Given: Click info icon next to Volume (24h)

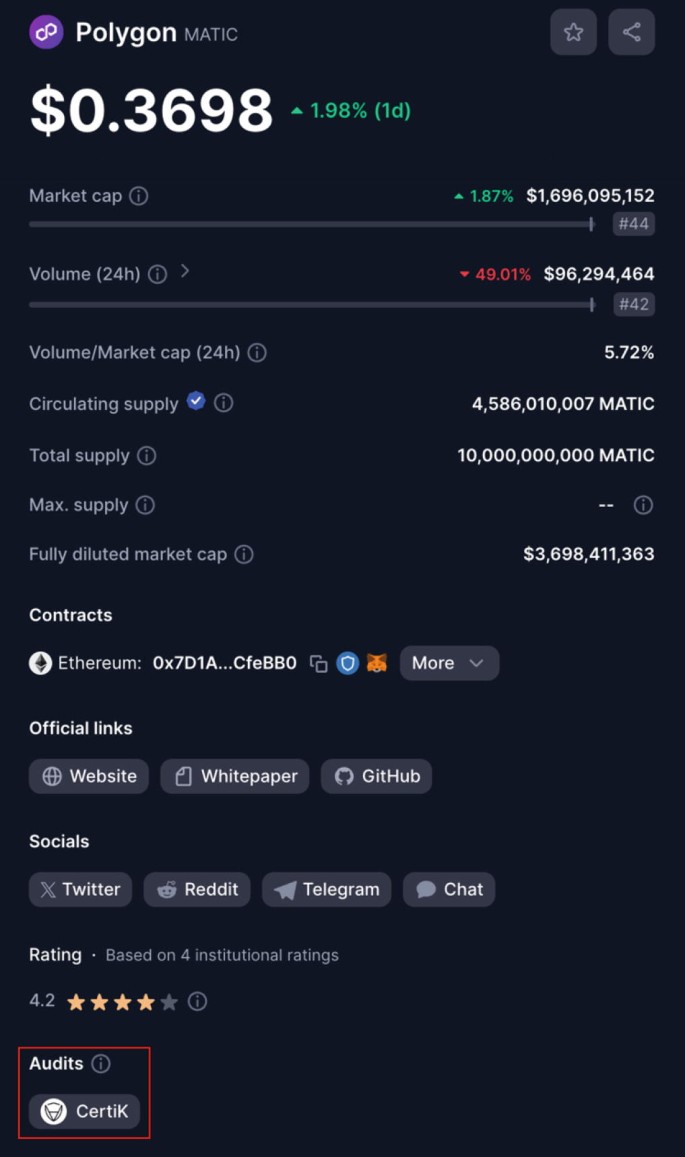Looking at the screenshot, I should point(157,274).
